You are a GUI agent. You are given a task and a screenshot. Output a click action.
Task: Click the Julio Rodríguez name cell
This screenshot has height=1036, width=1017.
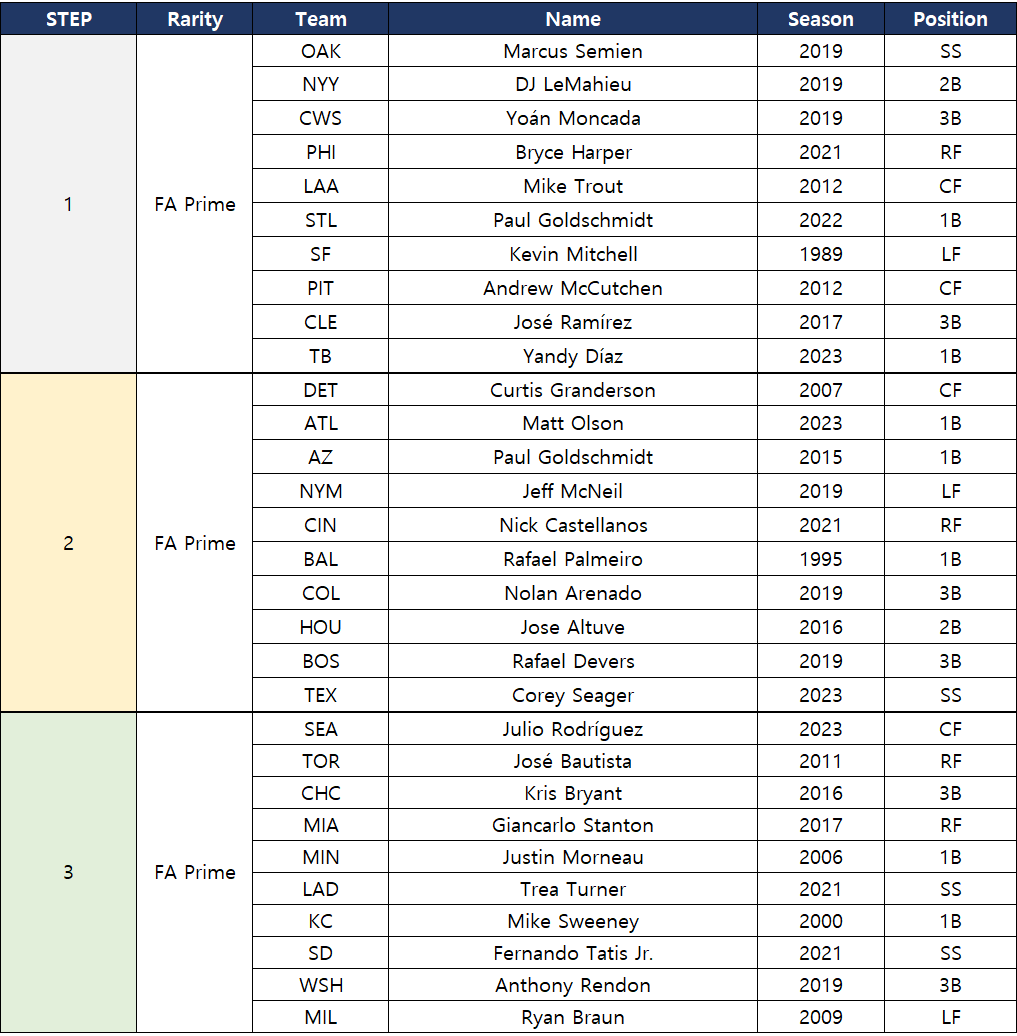(573, 729)
